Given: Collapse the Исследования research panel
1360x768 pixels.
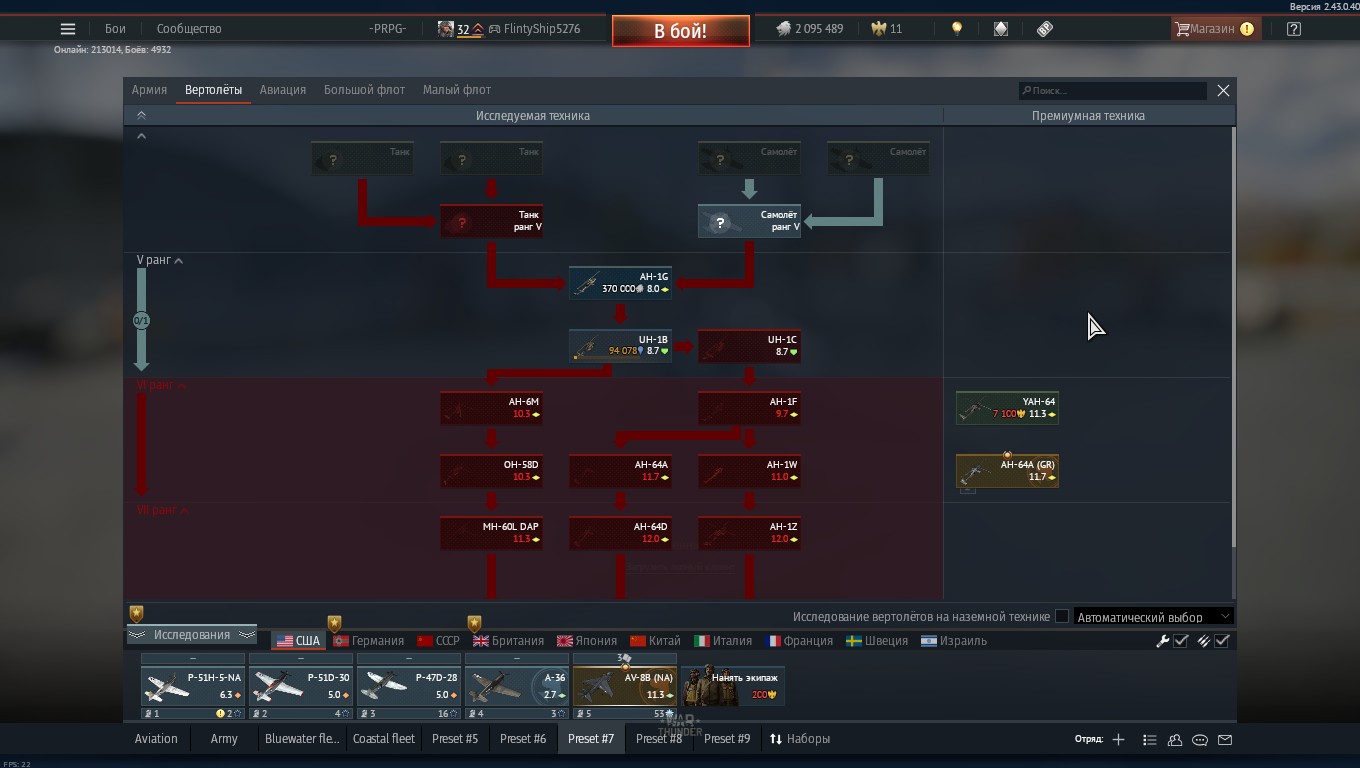Looking at the screenshot, I should tap(192, 635).
